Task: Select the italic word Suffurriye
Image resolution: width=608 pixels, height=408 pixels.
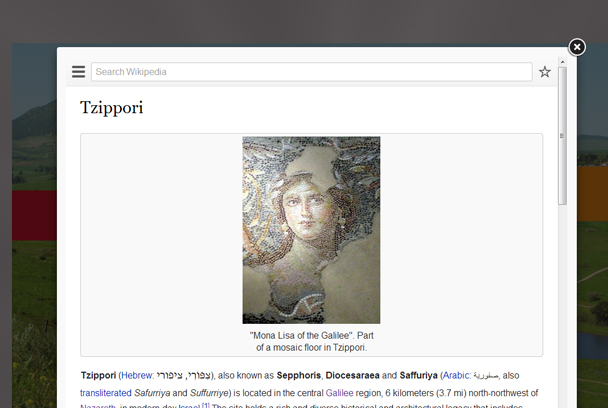Action: pos(209,393)
